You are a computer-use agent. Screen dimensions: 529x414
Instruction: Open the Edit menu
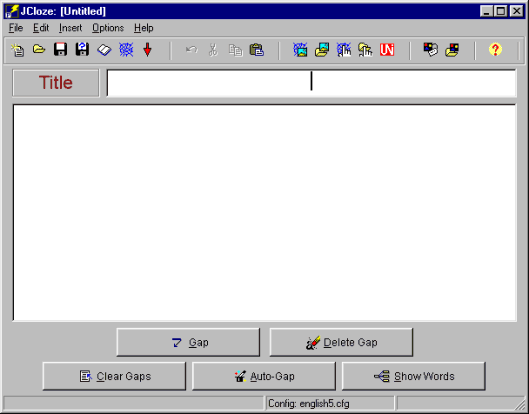41,28
